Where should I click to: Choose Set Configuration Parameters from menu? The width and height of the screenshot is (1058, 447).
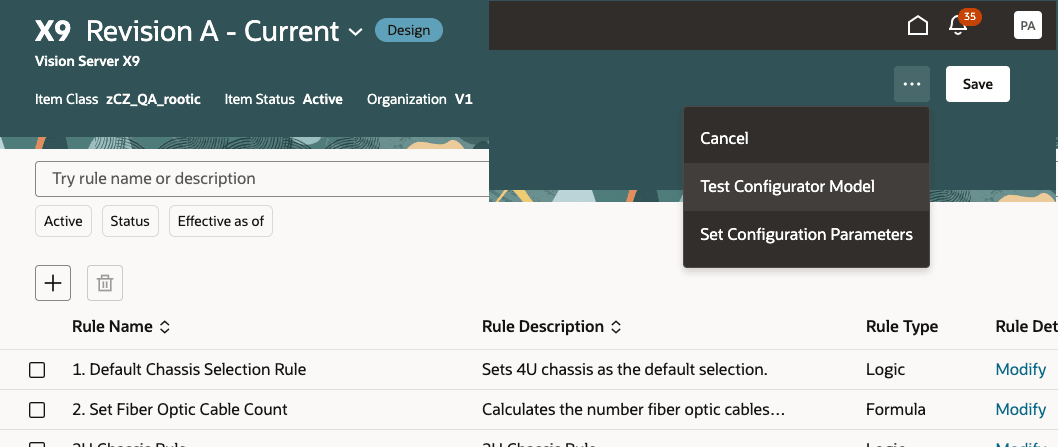click(x=806, y=235)
